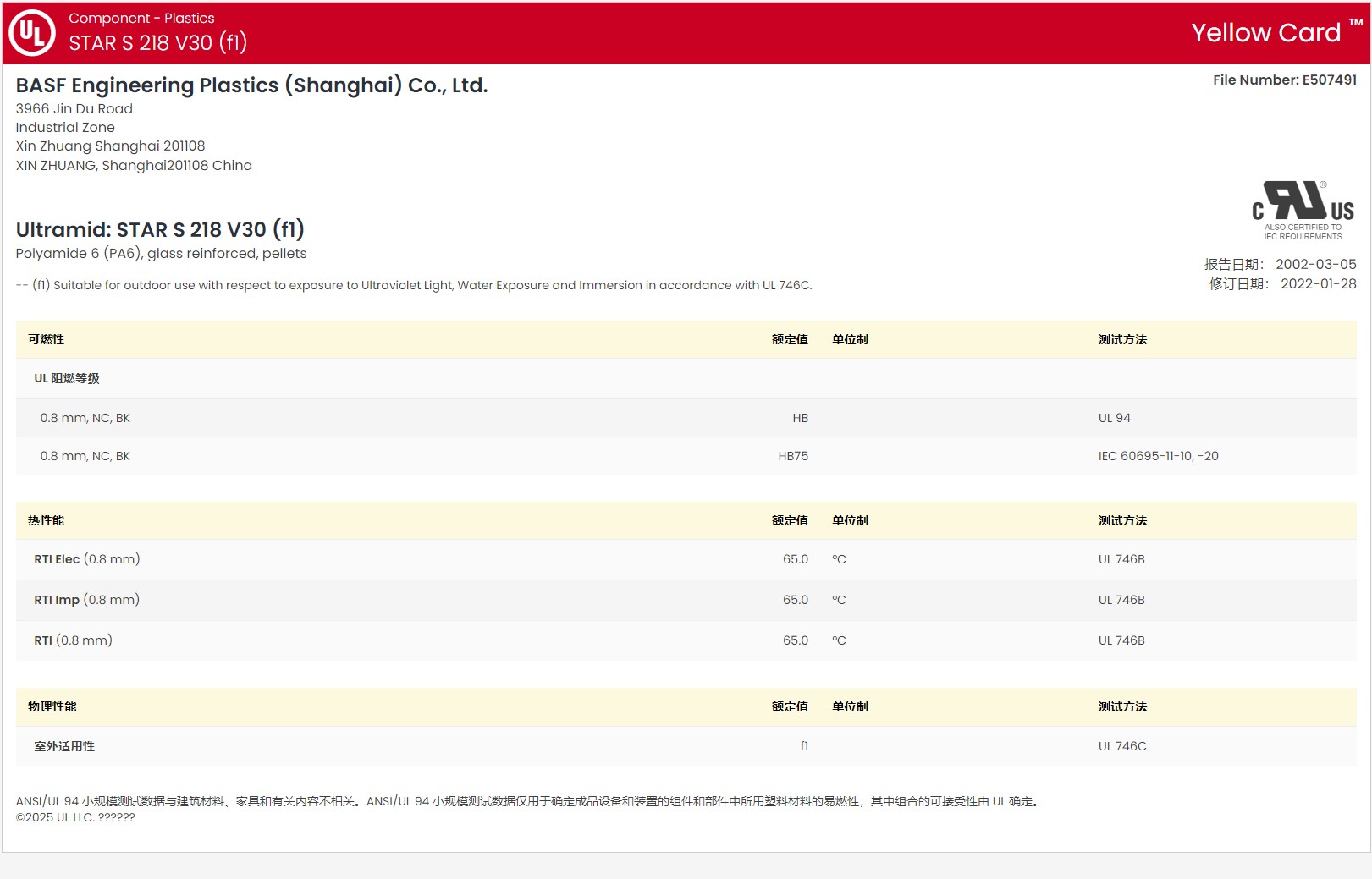Click the ANSI/UL 94 disclaimer paragraph
The image size is (1372, 879).
point(529,801)
